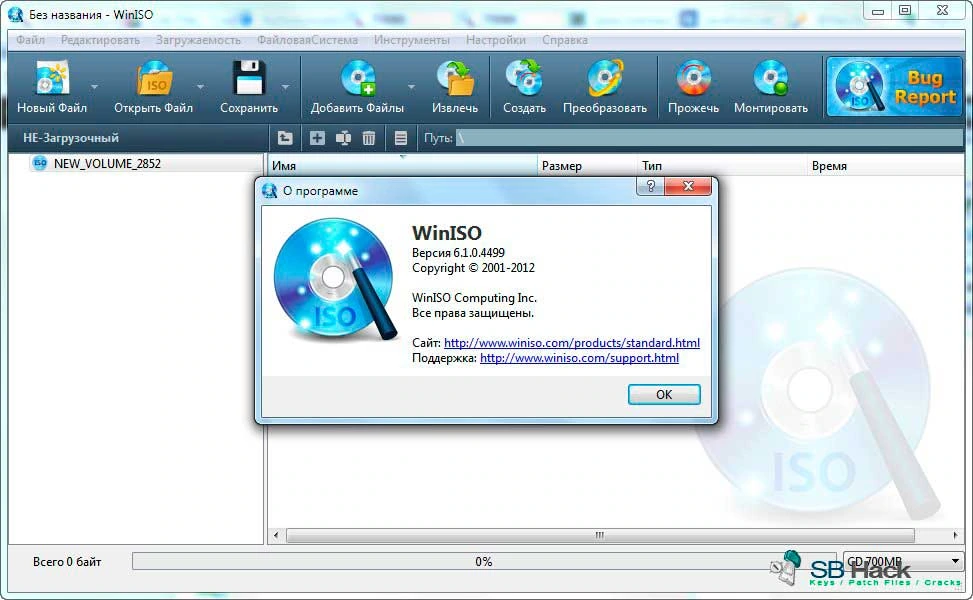This screenshot has width=973, height=600.
Task: Click the scrollbar left arrow
Action: point(276,535)
